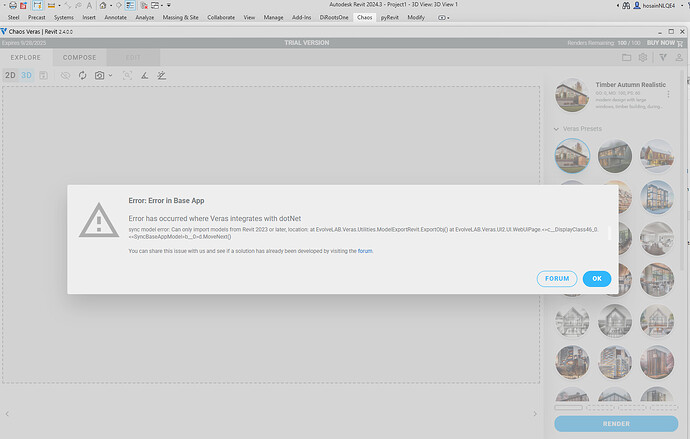Click the Revit print icon in quick access
The width and height of the screenshot is (690, 439).
pyautogui.click(x=11, y=5)
